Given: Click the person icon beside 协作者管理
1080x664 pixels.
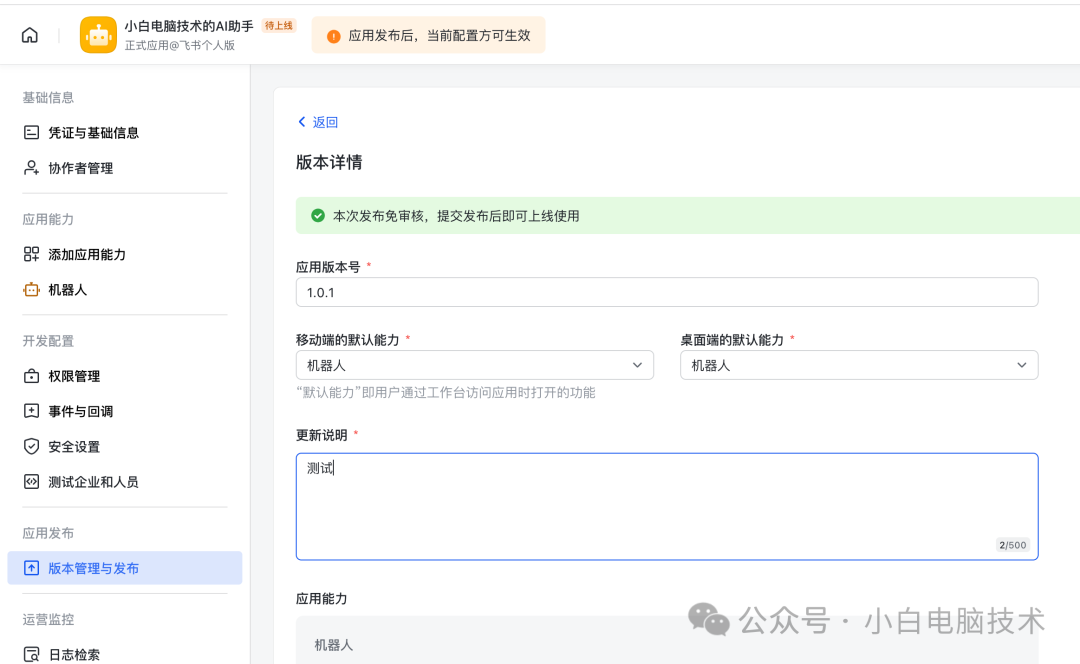Looking at the screenshot, I should 31,167.
